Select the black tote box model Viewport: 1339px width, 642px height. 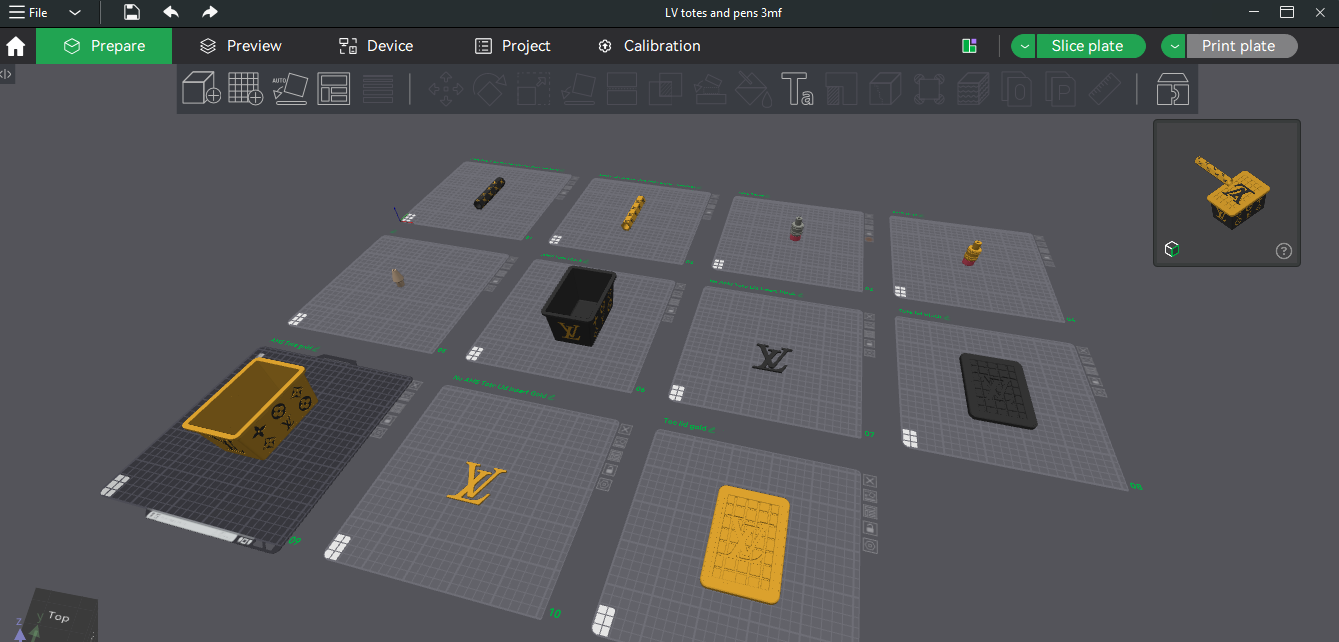pos(577,305)
